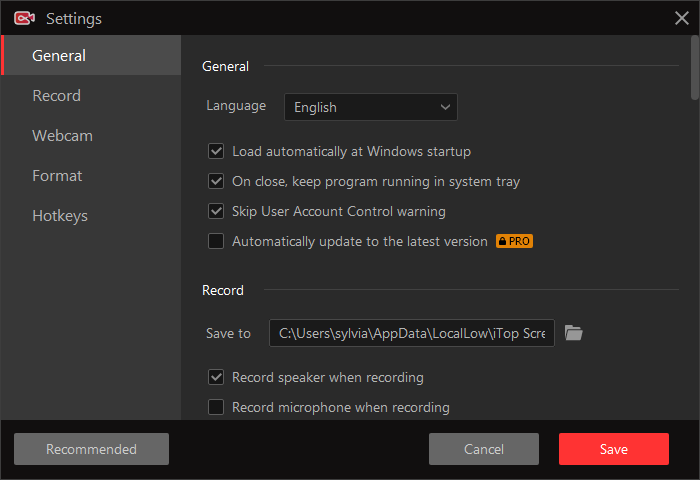Enable Record microphone when recording

tap(215, 408)
